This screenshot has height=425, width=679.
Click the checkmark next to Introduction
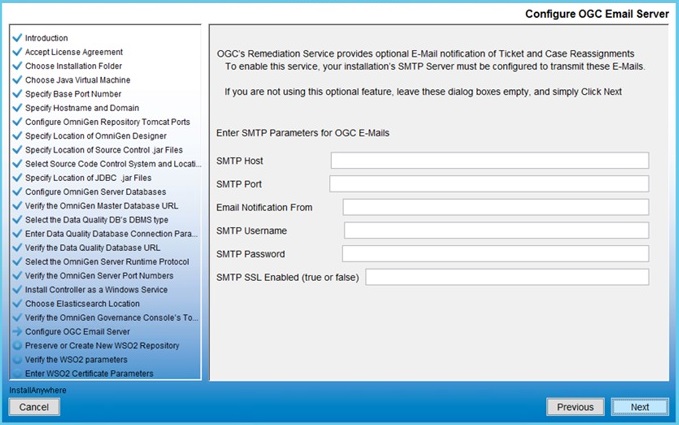[x=17, y=38]
